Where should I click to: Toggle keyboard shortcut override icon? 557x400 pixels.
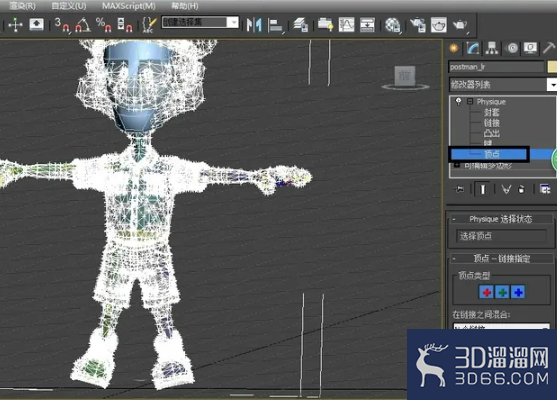tap(36, 25)
